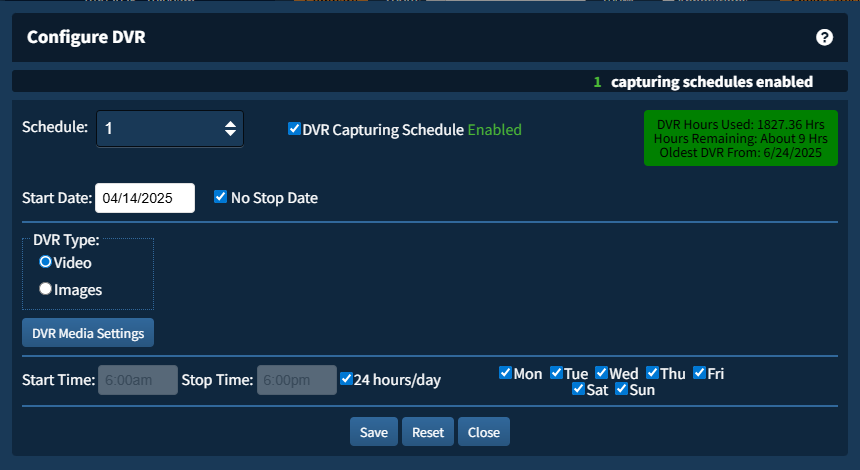Select the Video DVR type
The height and width of the screenshot is (470, 860).
(45, 262)
